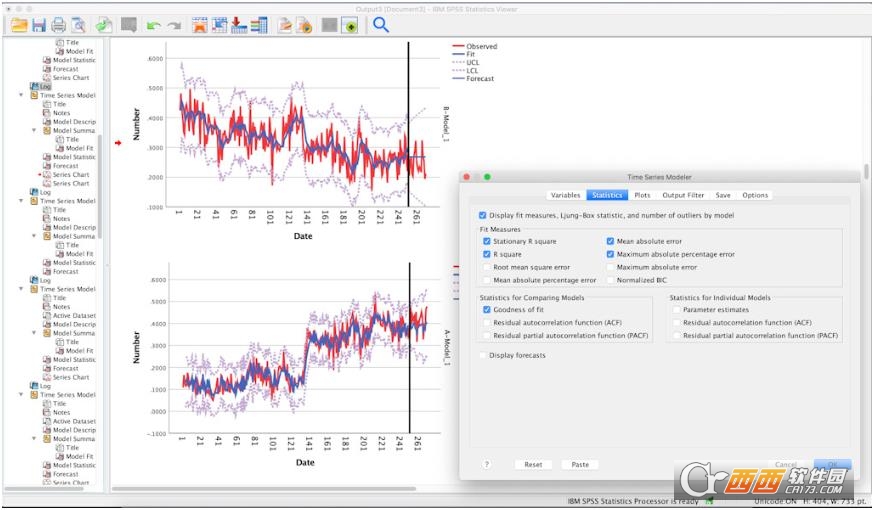Toggle Display fit measures, Ljung-Box checkbox
Screen dimensions: 874x510
482,215
